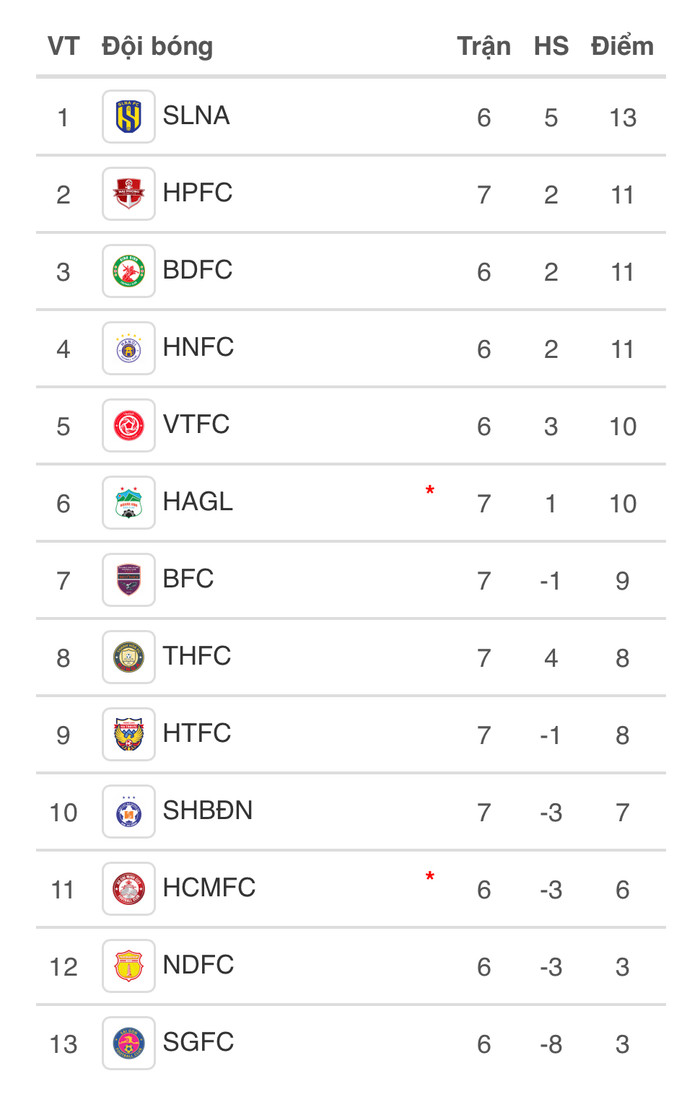Screen dimensions: 700x1115
Task: Tap the HAGL club logo
Action: click(x=128, y=503)
